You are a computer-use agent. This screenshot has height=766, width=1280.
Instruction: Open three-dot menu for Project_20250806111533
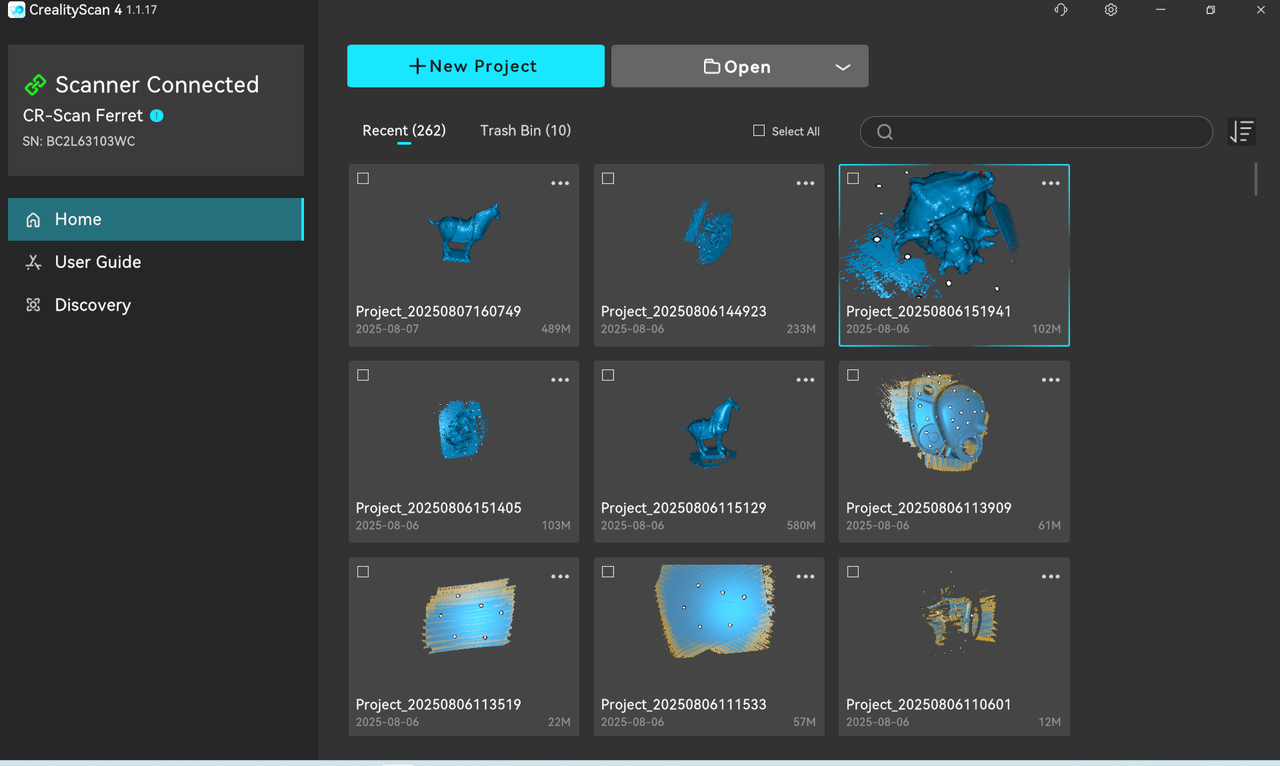point(805,577)
